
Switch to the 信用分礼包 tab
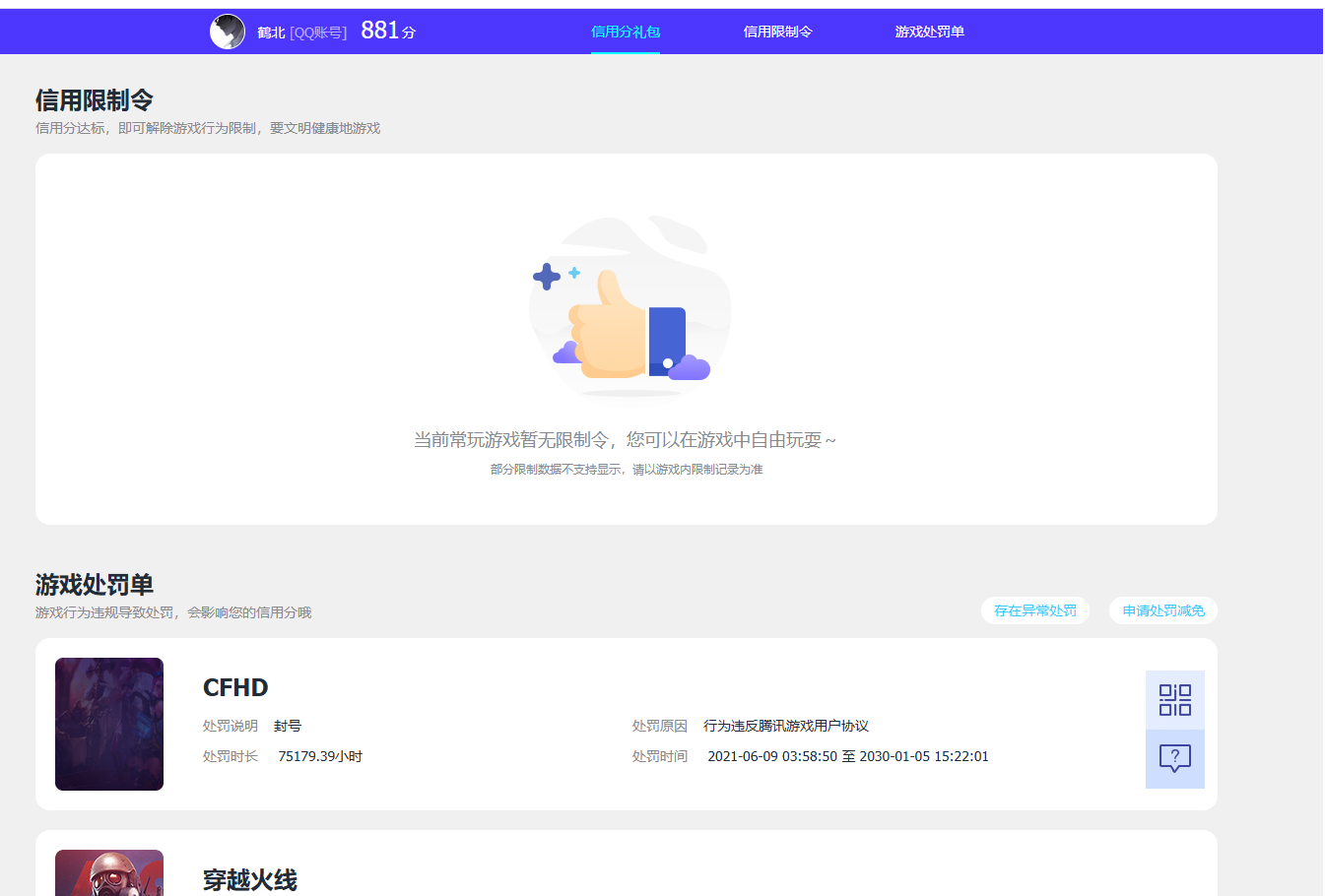pos(625,31)
